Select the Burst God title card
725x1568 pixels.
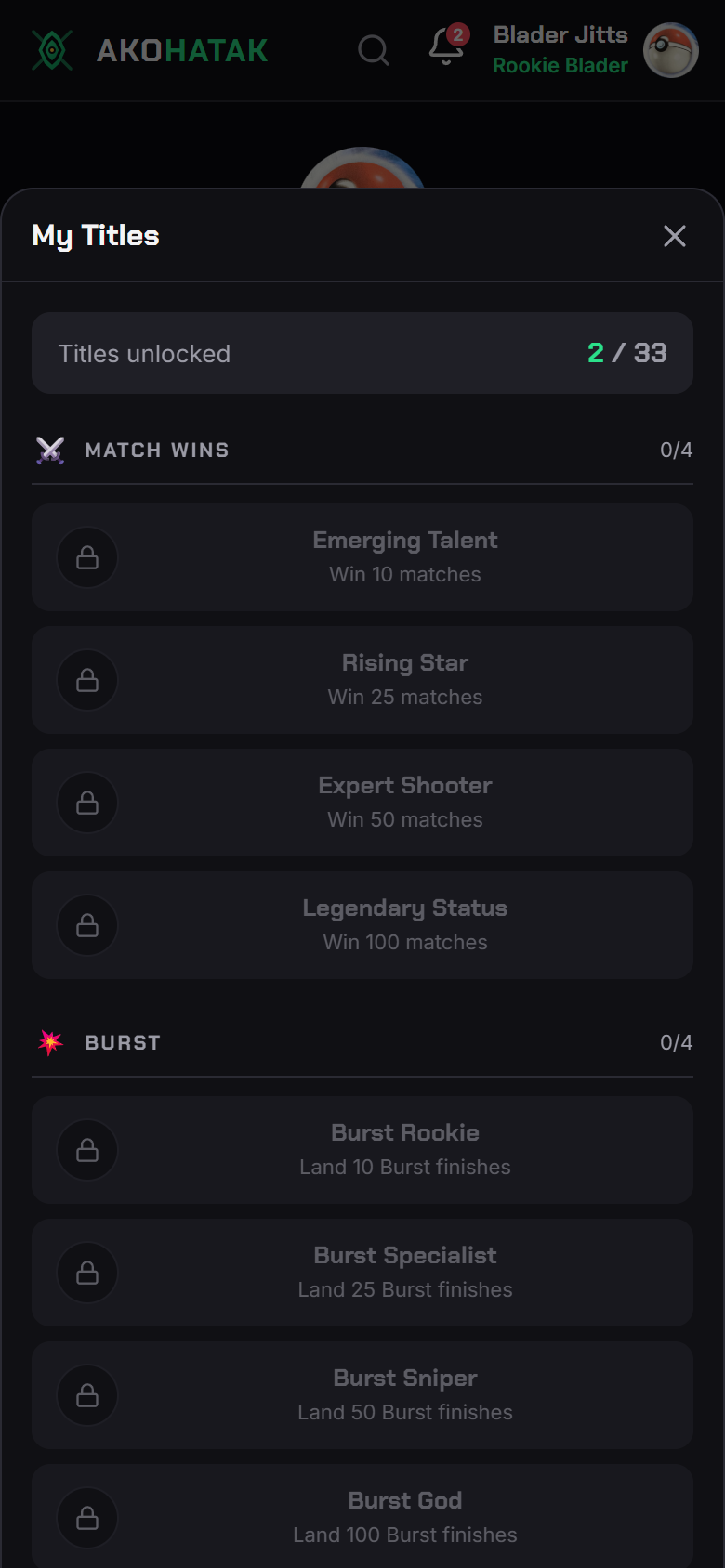coord(362,1516)
